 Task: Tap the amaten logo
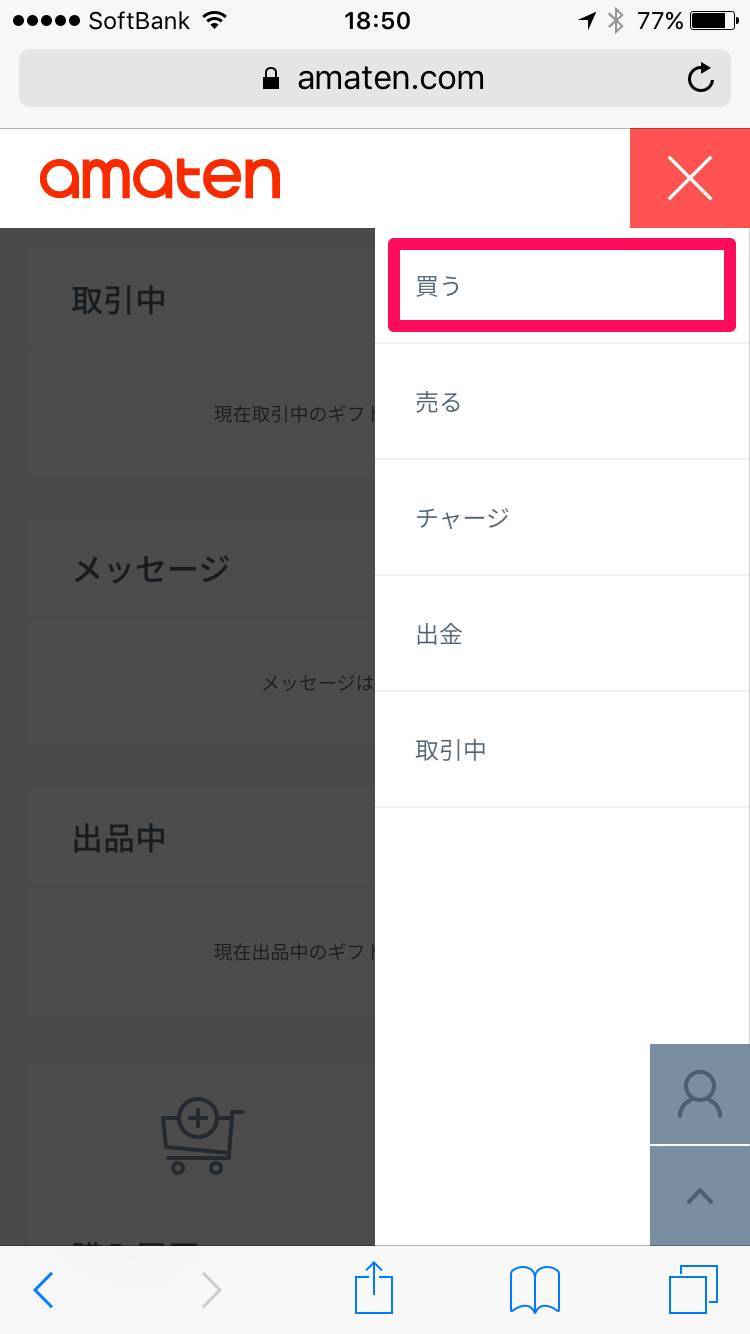[x=160, y=177]
